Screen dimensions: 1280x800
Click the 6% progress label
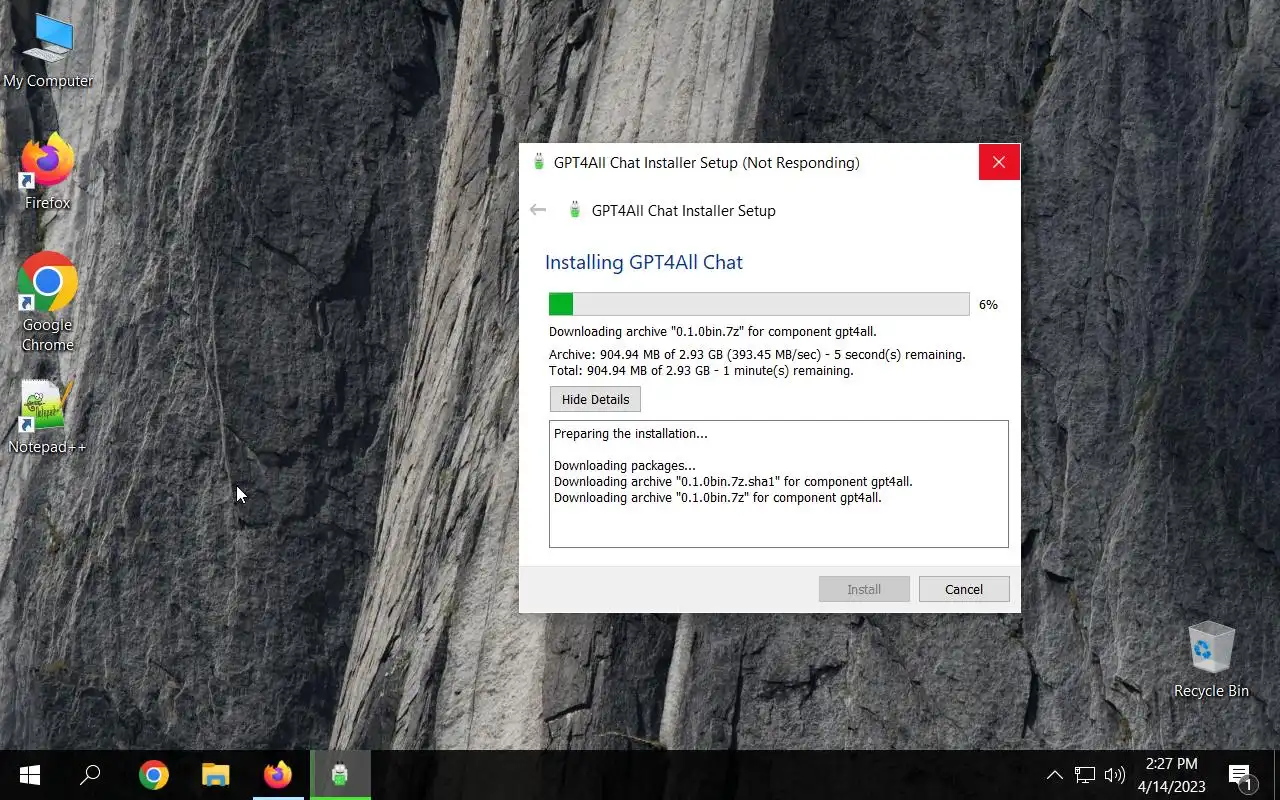pyautogui.click(x=988, y=305)
